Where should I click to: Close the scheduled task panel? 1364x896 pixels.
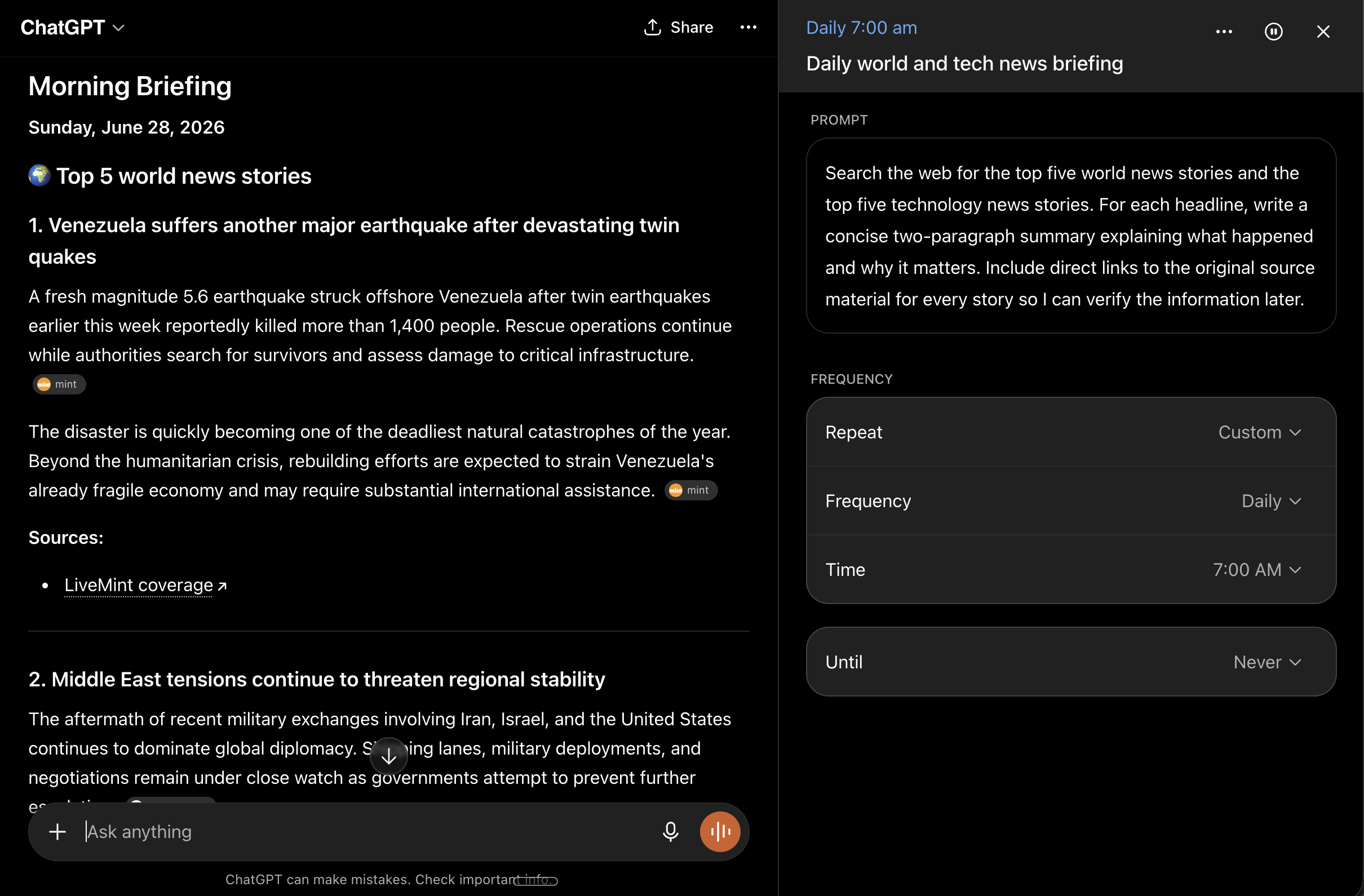[1323, 32]
